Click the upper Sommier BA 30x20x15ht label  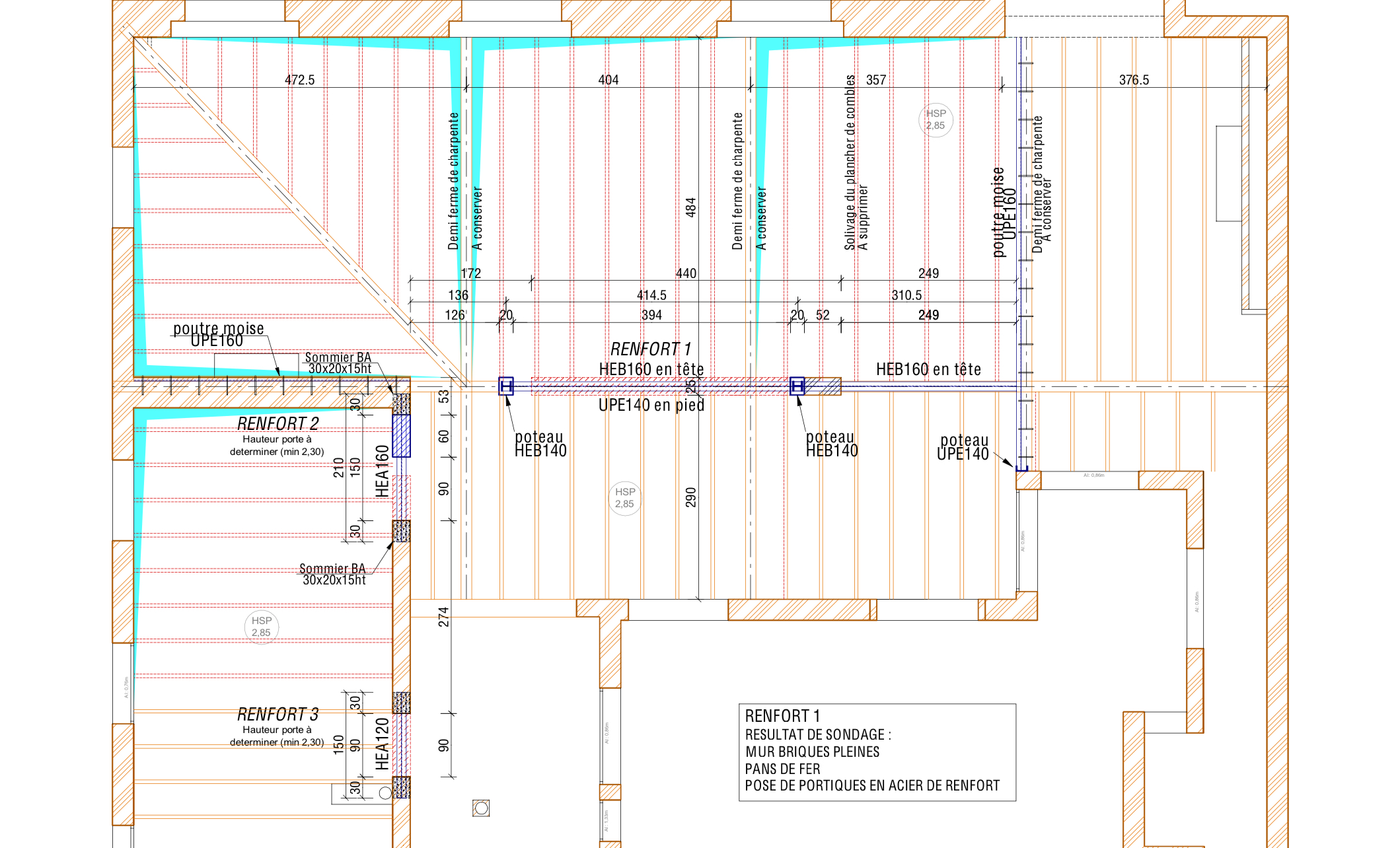(x=338, y=363)
